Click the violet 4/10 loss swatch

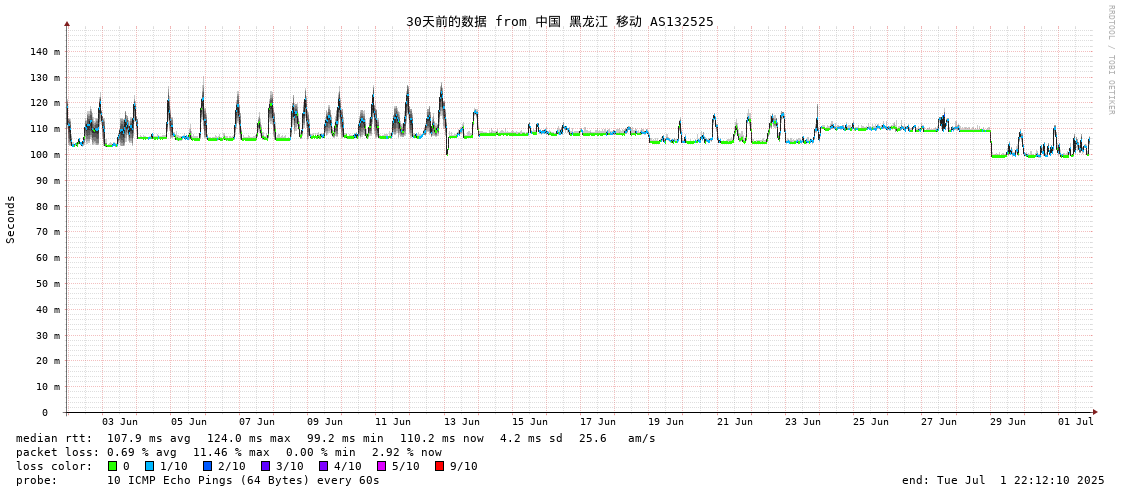[324, 466]
